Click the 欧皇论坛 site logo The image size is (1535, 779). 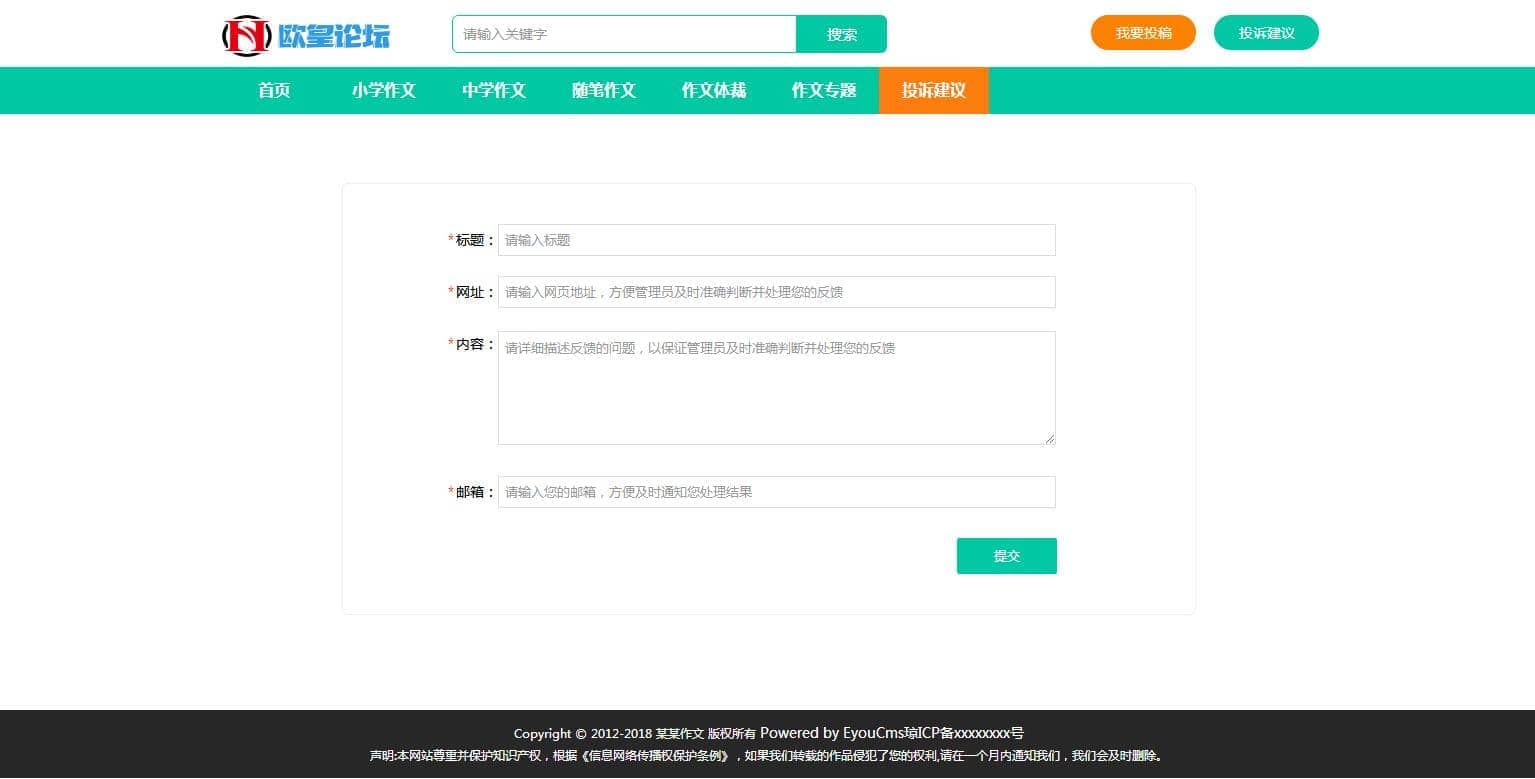tap(306, 35)
